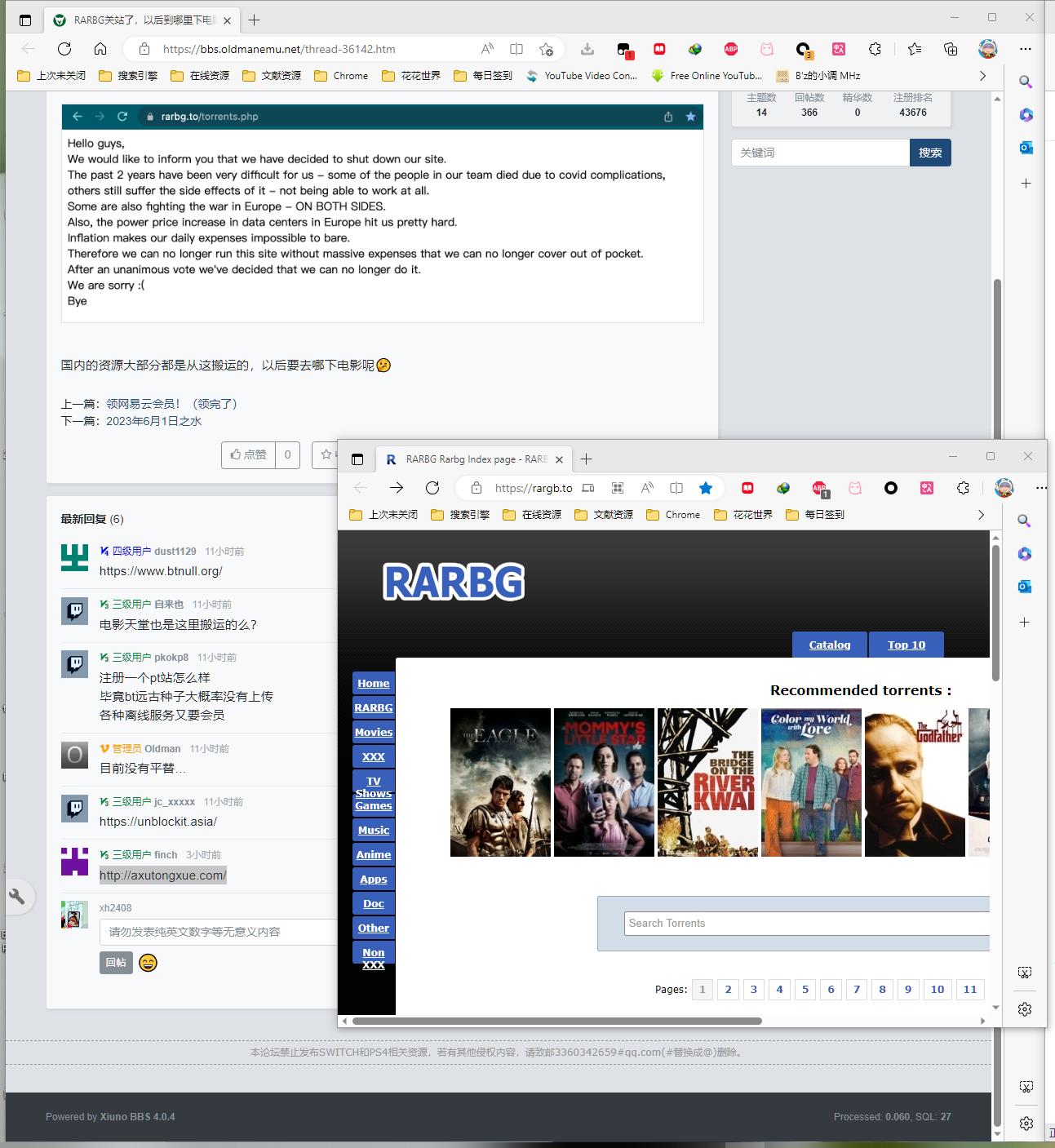View site info lock in RARBG address bar
Viewport: 1055px width, 1148px height.
(x=477, y=488)
